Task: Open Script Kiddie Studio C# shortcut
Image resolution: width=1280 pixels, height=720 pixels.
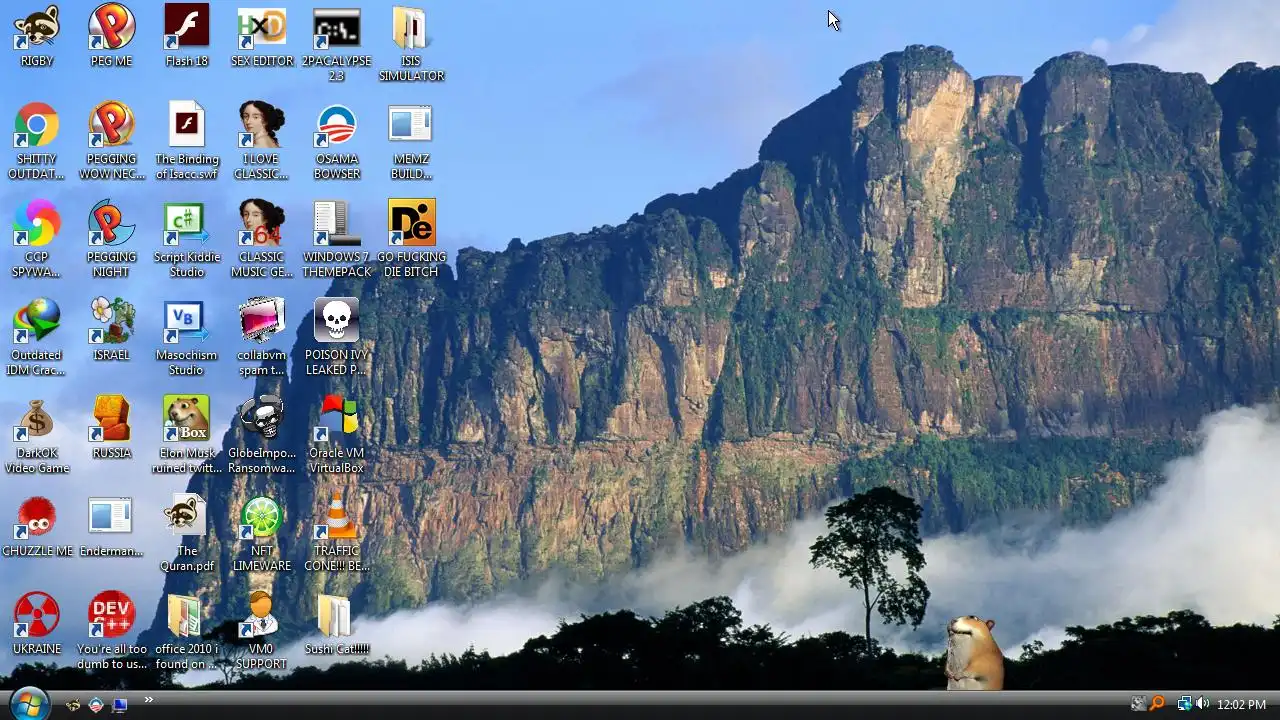Action: click(187, 223)
